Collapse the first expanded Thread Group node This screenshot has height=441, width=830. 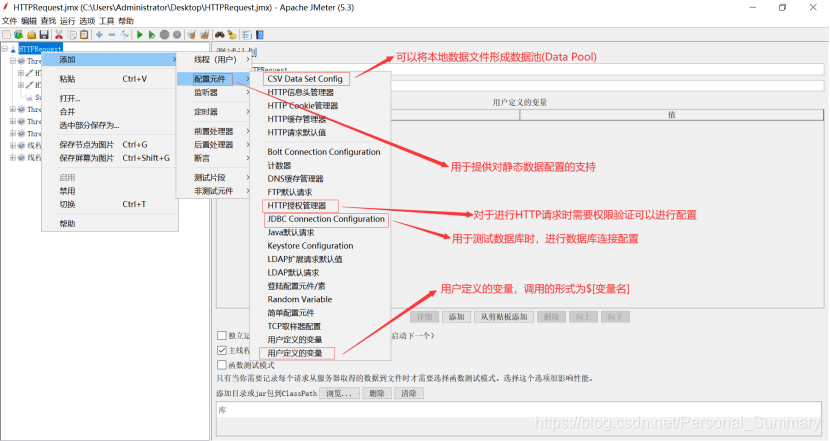pyautogui.click(x=13, y=61)
